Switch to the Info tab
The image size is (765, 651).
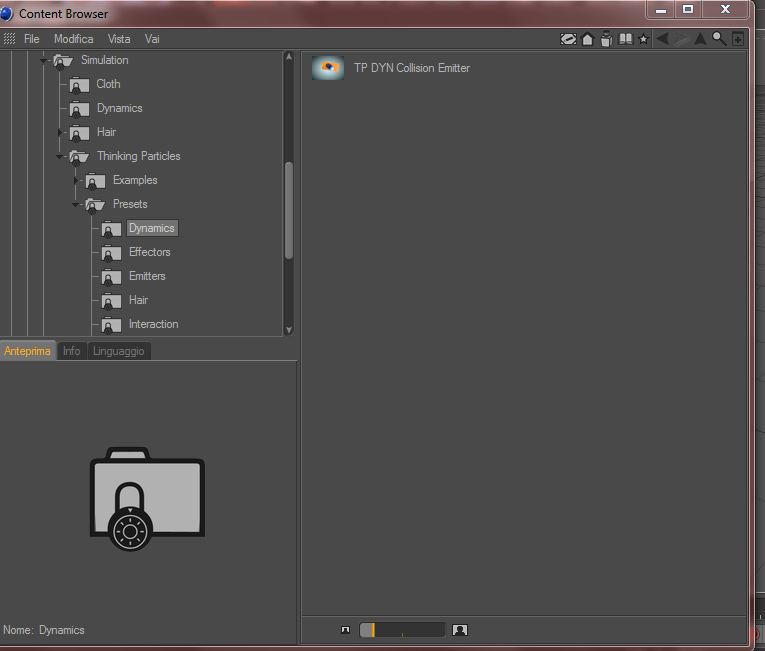click(x=72, y=351)
